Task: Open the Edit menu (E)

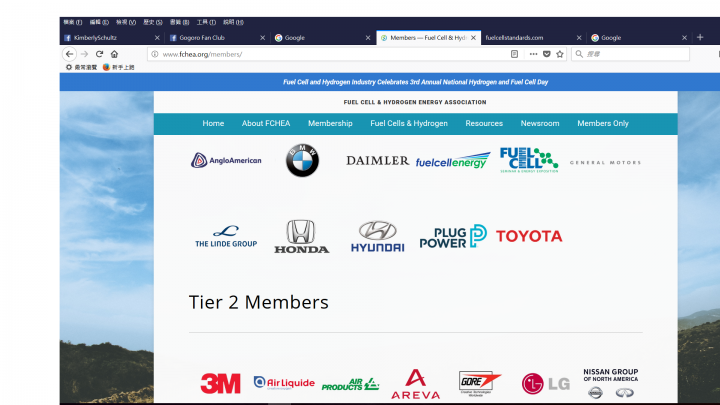Action: [99, 22]
